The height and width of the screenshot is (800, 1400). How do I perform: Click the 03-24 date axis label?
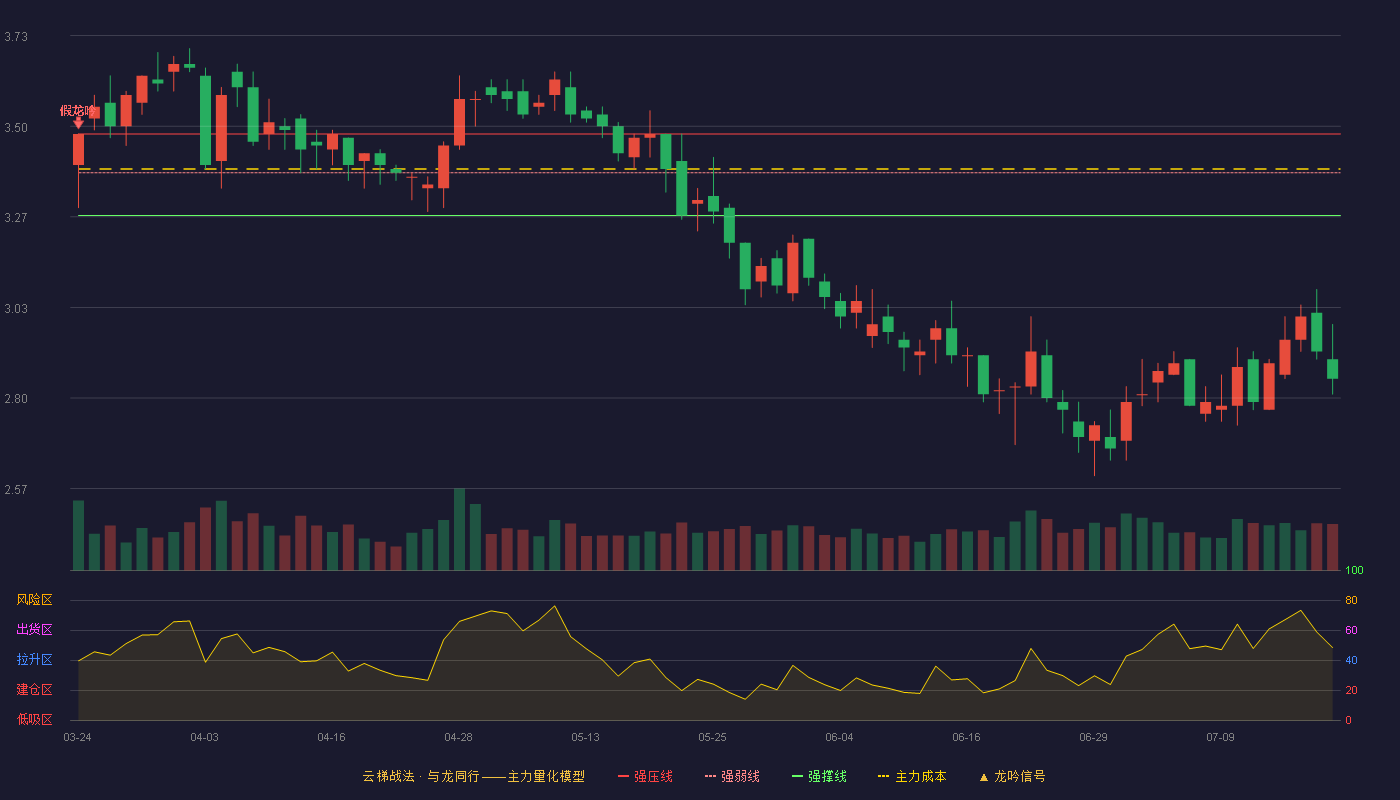77,737
